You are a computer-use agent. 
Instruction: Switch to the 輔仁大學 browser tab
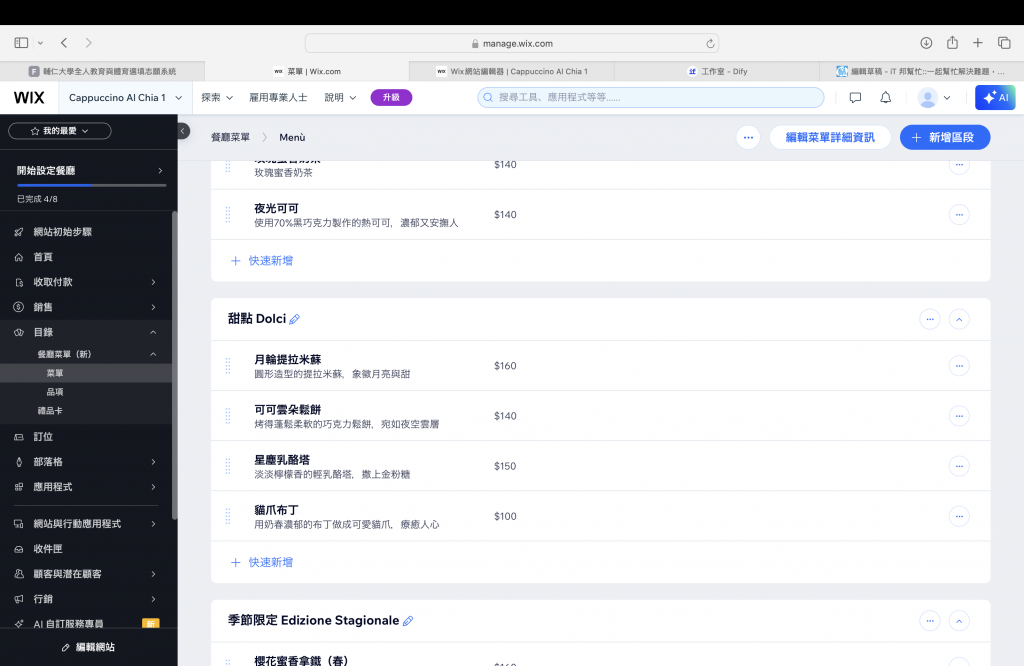(x=102, y=71)
